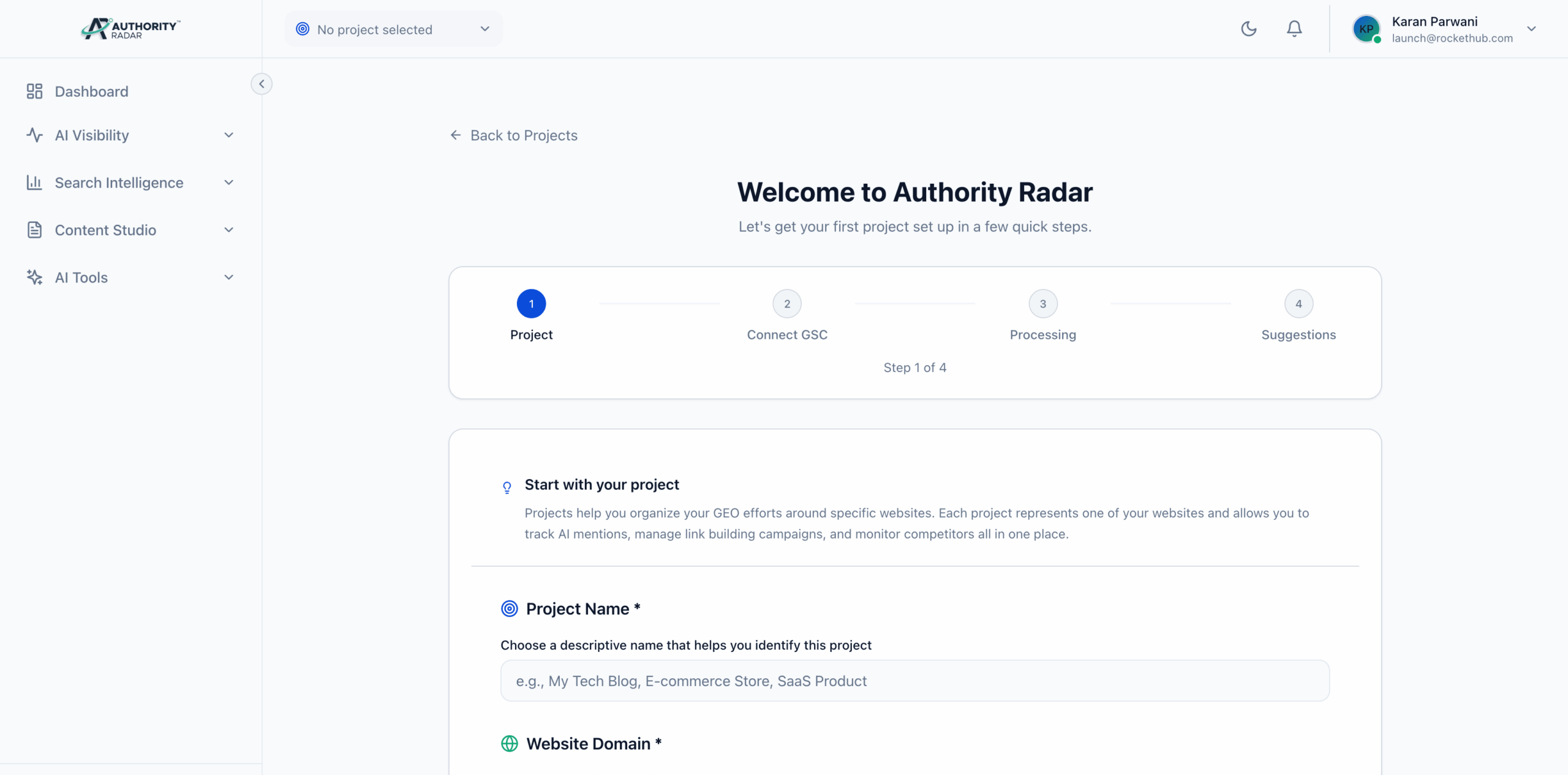Click the Karan Parwani user name
The height and width of the screenshot is (775, 1568).
[x=1434, y=21]
